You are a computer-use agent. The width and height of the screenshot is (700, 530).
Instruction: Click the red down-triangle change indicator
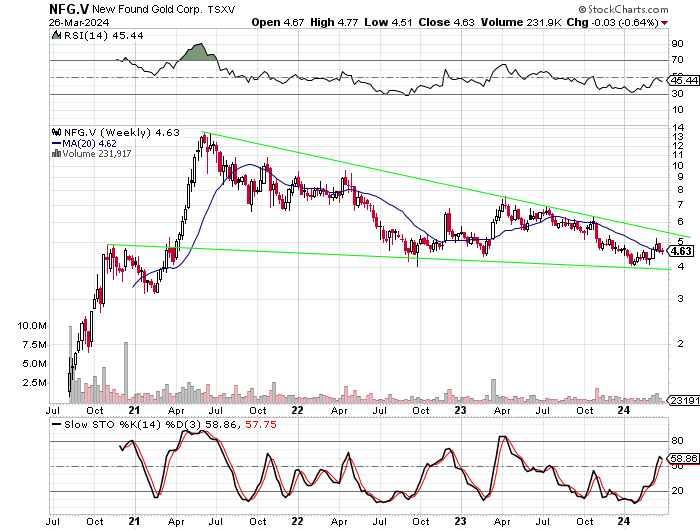tap(665, 23)
